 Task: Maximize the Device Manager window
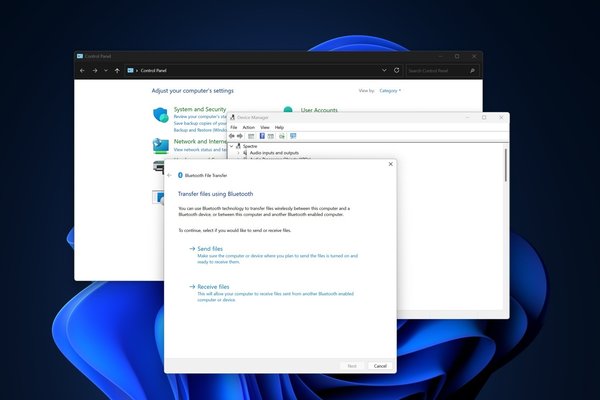coord(484,118)
